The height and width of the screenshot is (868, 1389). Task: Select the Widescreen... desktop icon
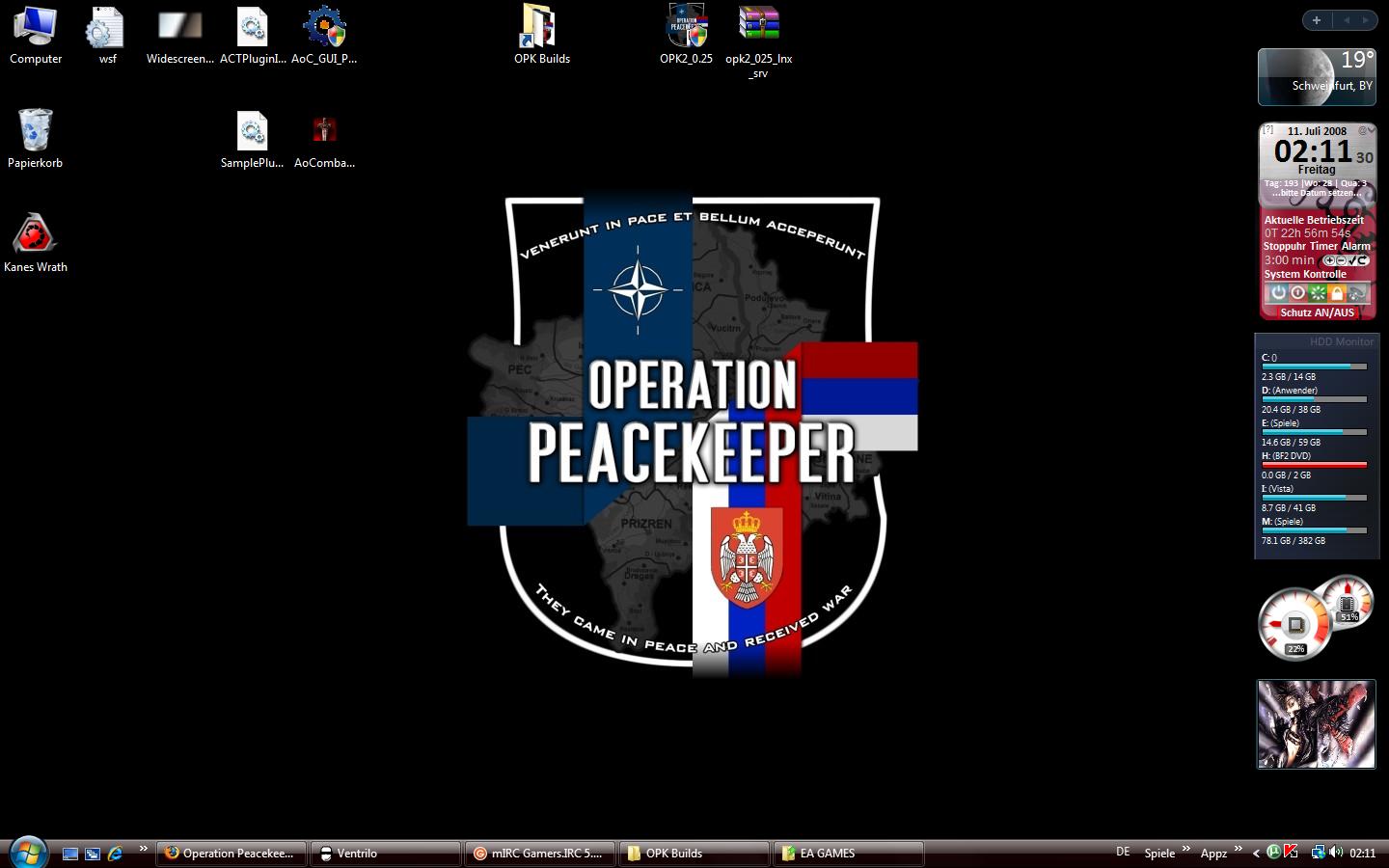(x=179, y=37)
